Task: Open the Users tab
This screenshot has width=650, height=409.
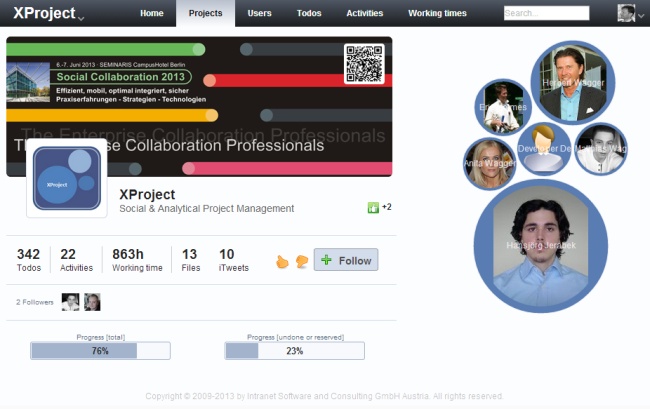Action: (259, 13)
